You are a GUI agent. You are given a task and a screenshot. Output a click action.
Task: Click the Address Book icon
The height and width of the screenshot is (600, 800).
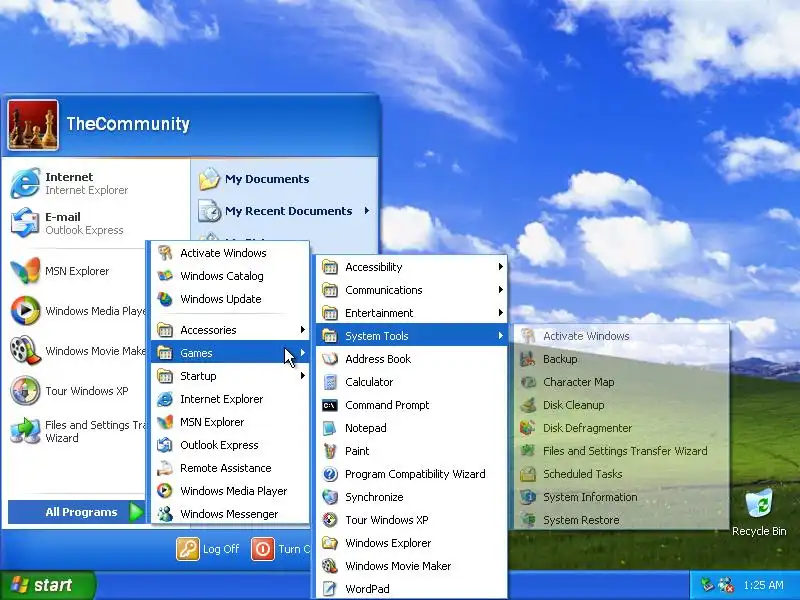click(x=330, y=359)
